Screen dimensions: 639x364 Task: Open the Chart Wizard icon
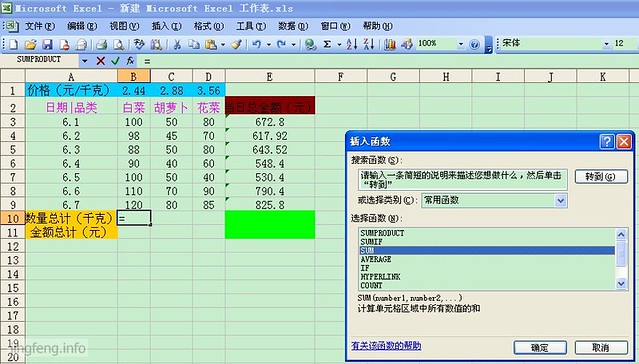[x=390, y=44]
